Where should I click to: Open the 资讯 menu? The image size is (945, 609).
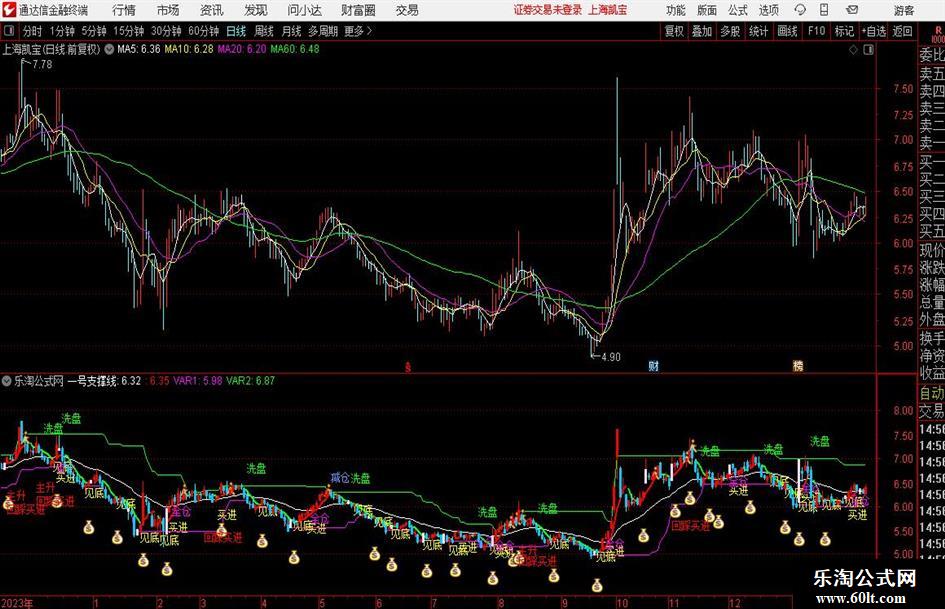(212, 10)
